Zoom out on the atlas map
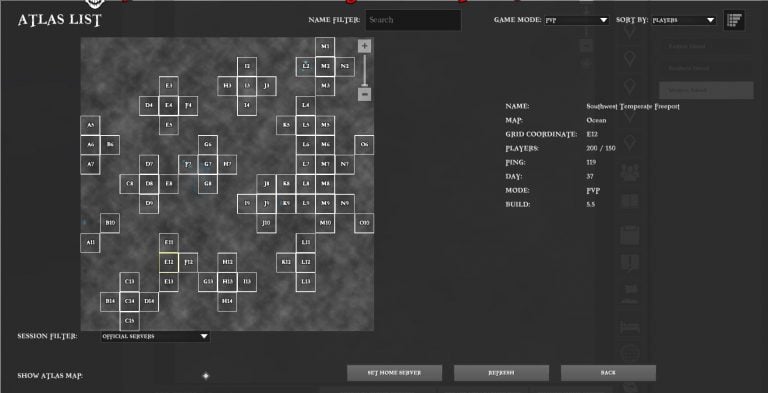Screen dimensions: 768x393 tap(364, 94)
